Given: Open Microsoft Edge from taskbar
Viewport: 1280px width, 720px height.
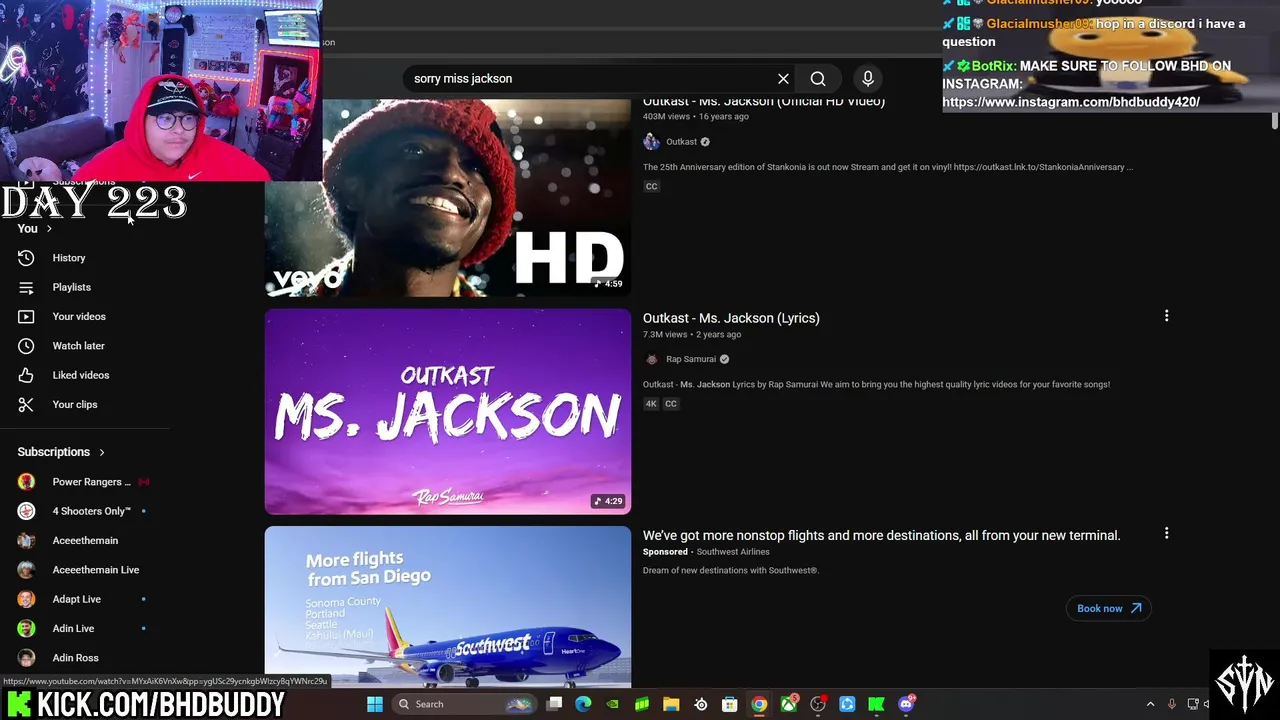Looking at the screenshot, I should pyautogui.click(x=583, y=704).
